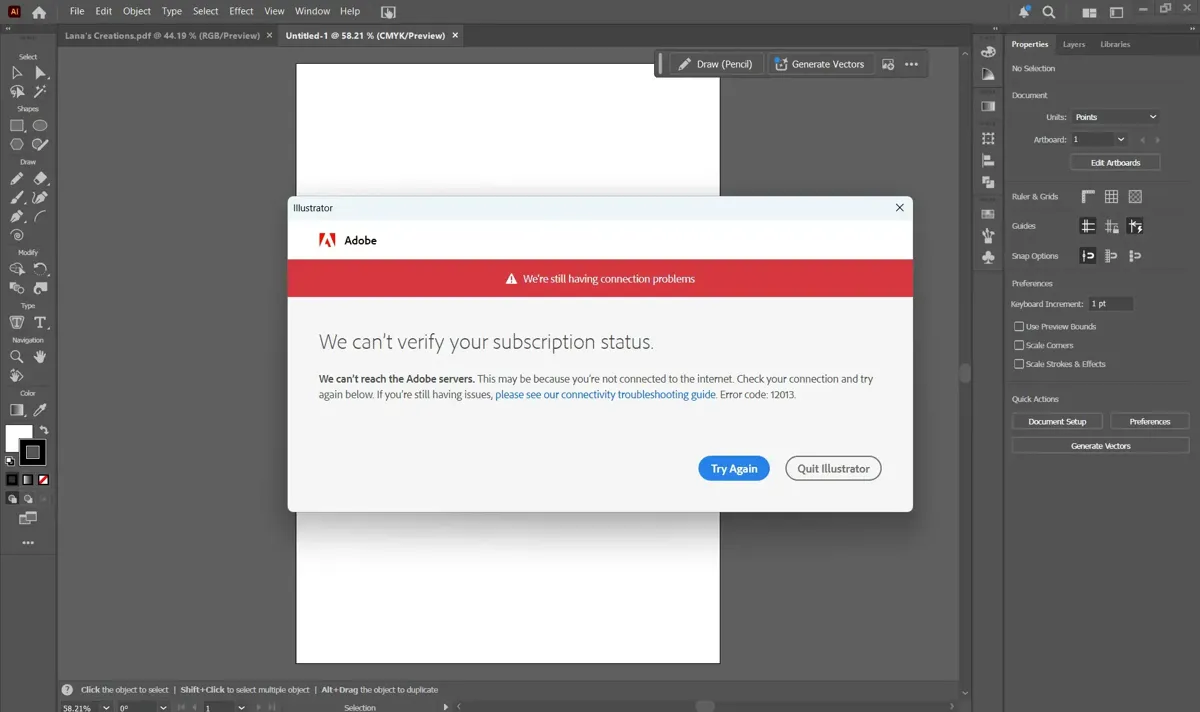The image size is (1200, 712).
Task: Select the Ellipse shape tool
Action: (40, 126)
